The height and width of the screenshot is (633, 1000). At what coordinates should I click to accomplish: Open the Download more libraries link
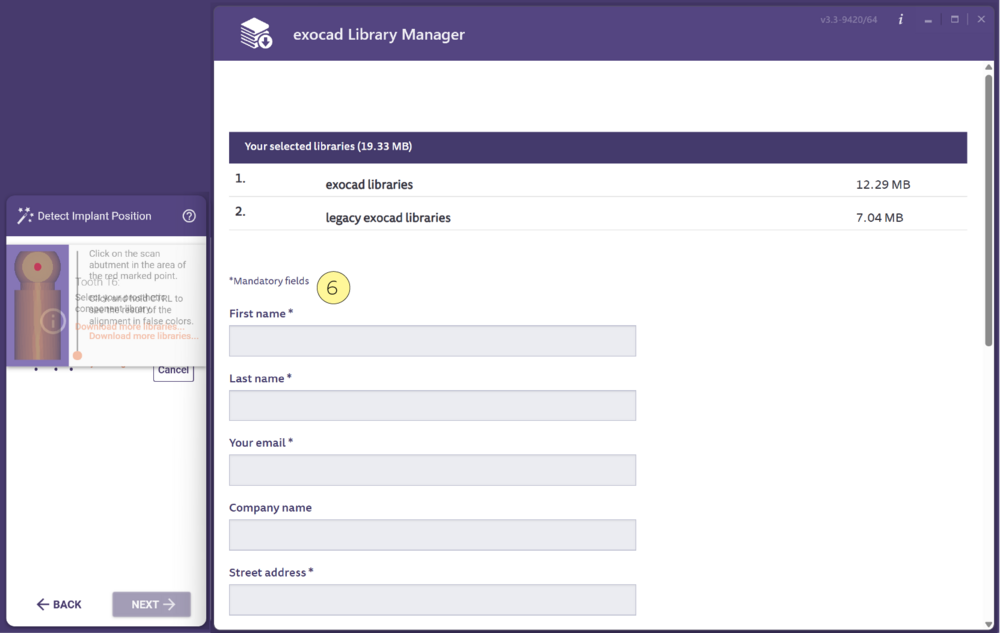pyautogui.click(x=143, y=336)
